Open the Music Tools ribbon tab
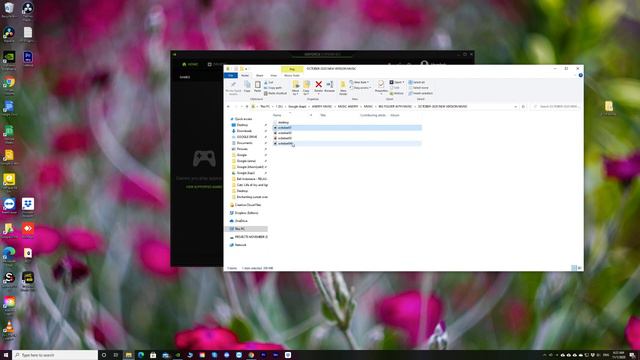Image resolution: width=640 pixels, height=360 pixels. (292, 76)
